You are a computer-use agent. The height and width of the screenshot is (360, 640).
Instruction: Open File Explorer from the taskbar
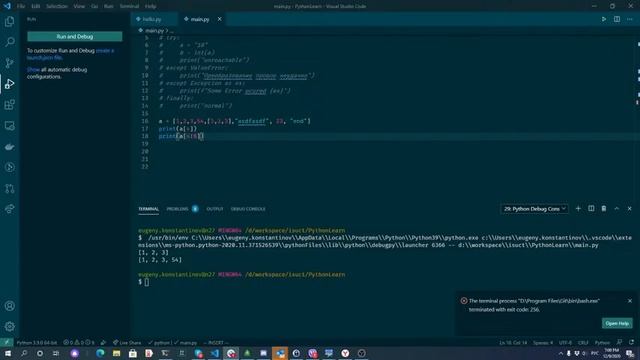[x=116, y=353]
